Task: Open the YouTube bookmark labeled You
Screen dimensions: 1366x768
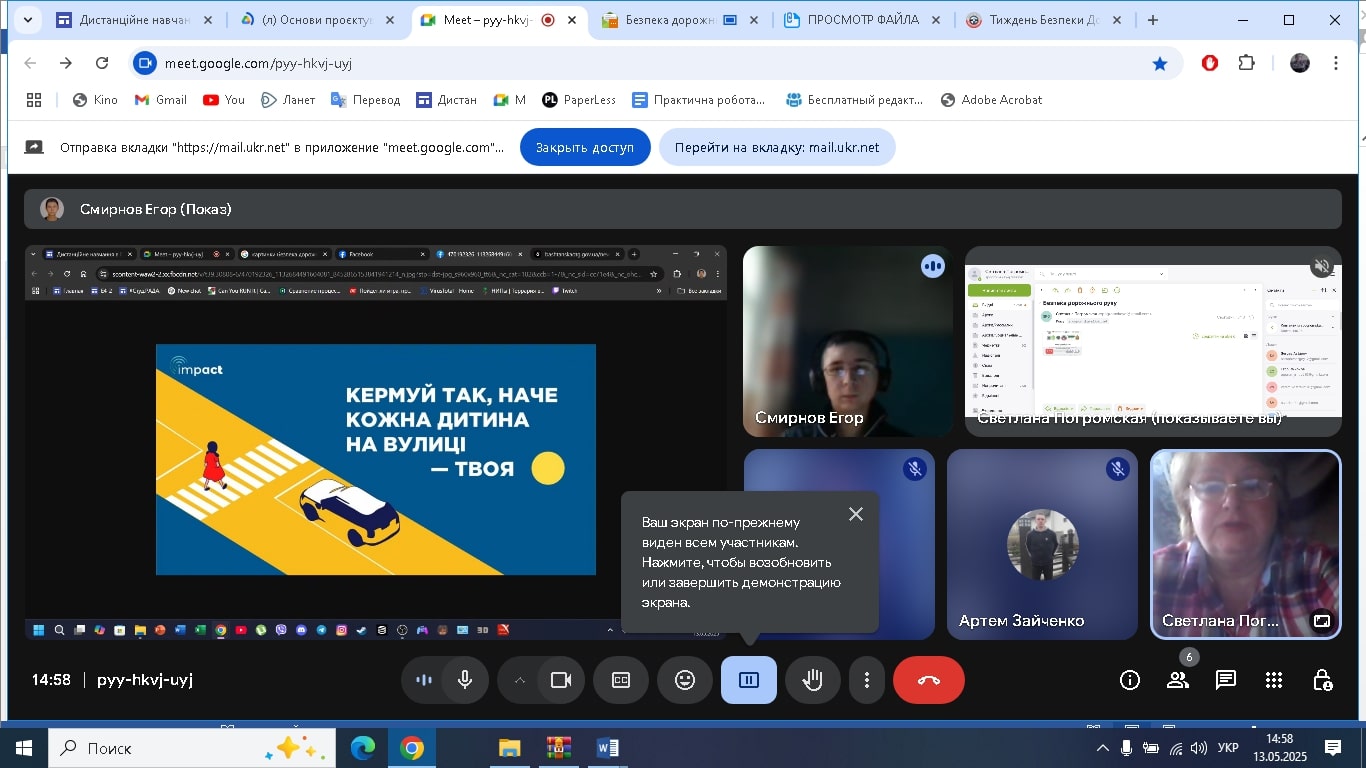Action: pos(224,100)
